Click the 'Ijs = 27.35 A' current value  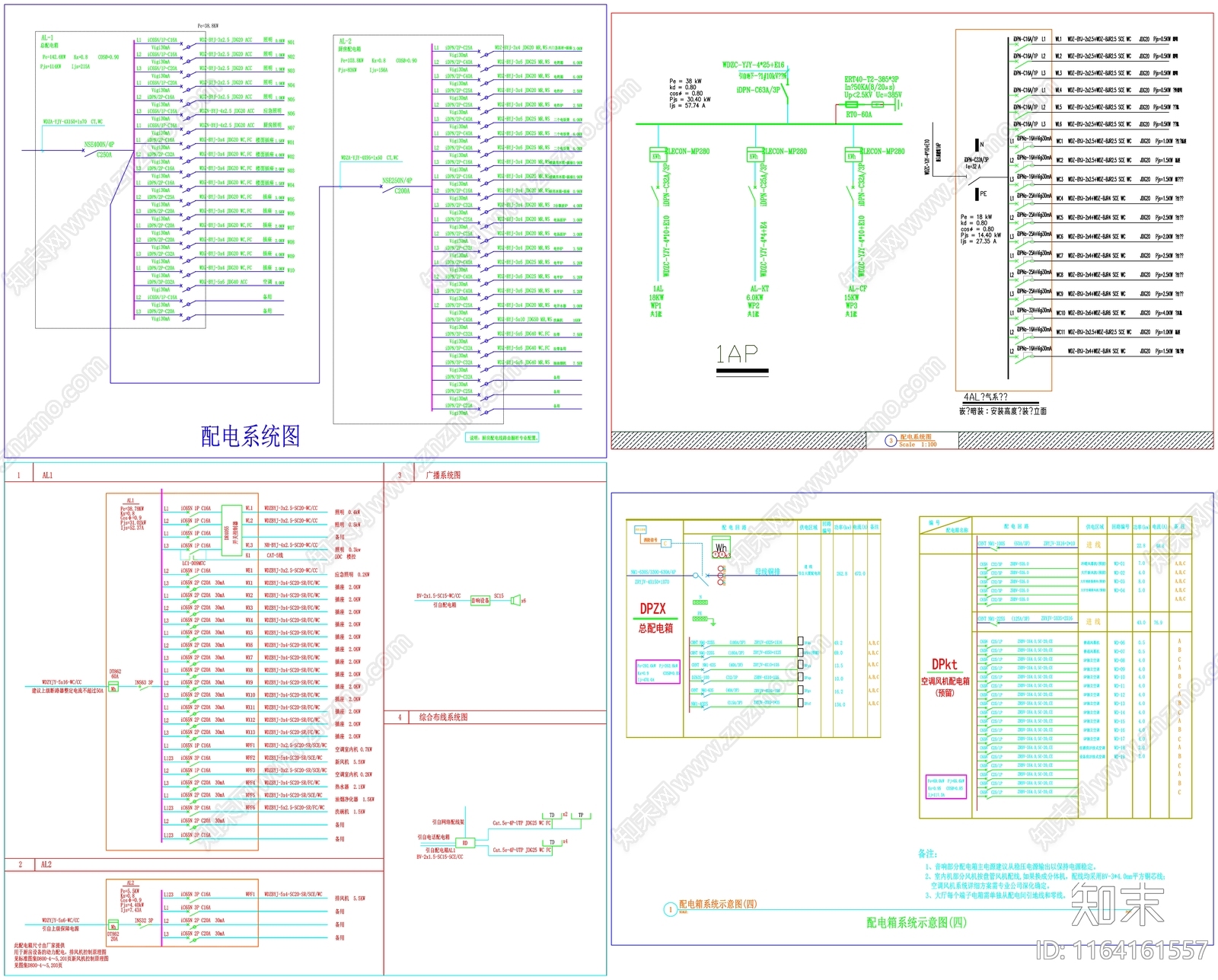979,241
